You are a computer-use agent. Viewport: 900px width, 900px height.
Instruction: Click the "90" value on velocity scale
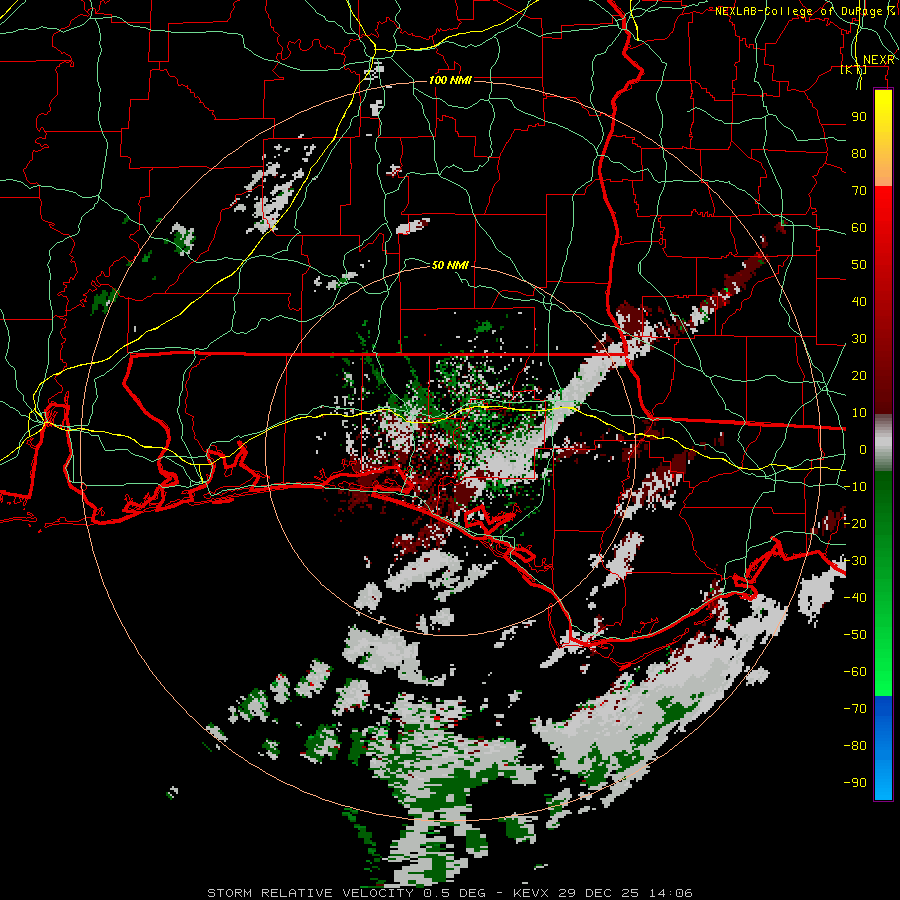pos(859,117)
